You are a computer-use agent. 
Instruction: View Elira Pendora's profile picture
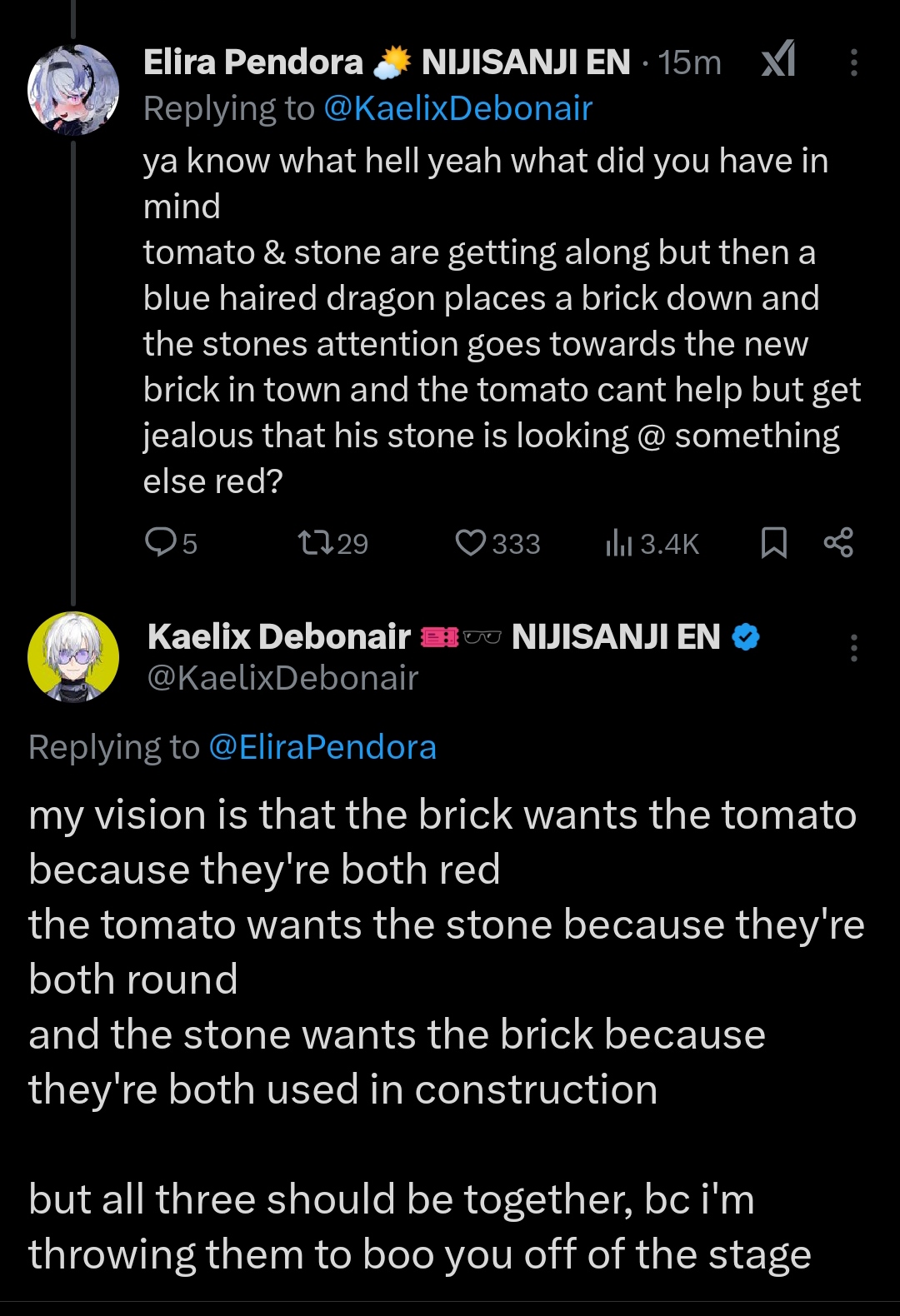pos(73,90)
